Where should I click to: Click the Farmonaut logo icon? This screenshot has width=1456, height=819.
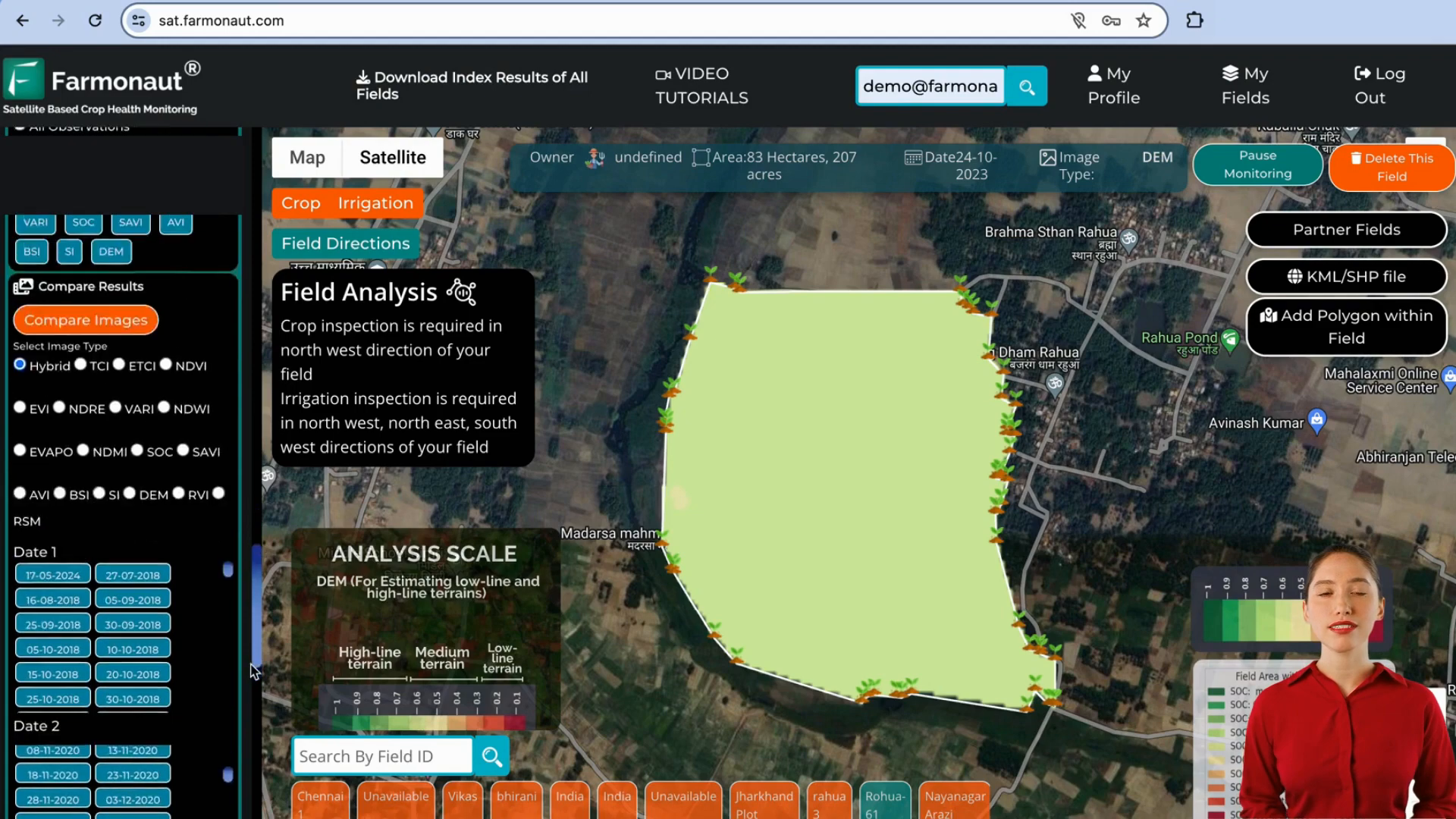[23, 79]
